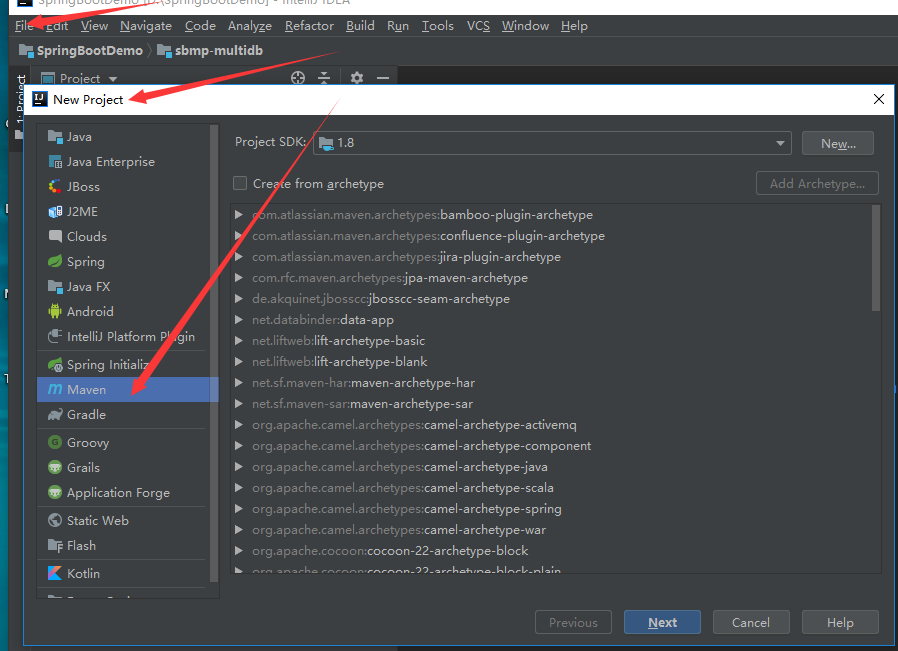
Task: Choose the Java Enterprise icon
Action: (55, 162)
